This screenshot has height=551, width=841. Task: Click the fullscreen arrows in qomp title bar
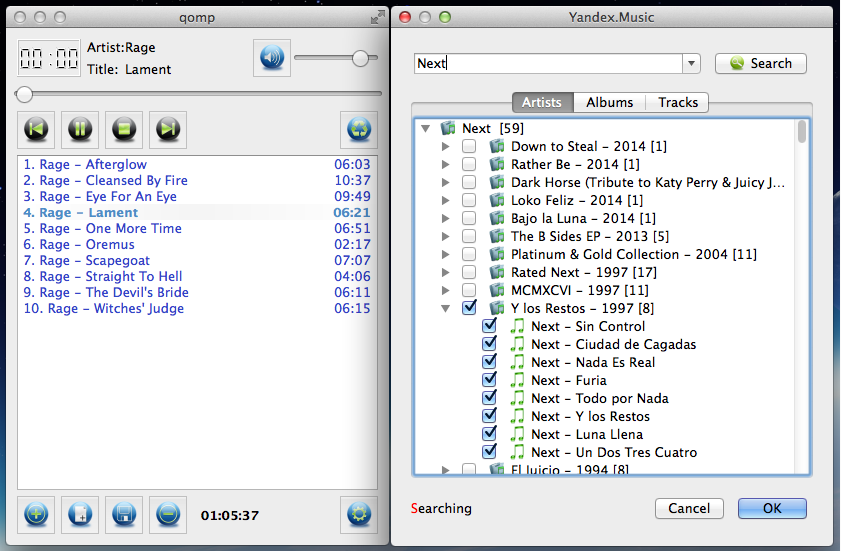[378, 17]
